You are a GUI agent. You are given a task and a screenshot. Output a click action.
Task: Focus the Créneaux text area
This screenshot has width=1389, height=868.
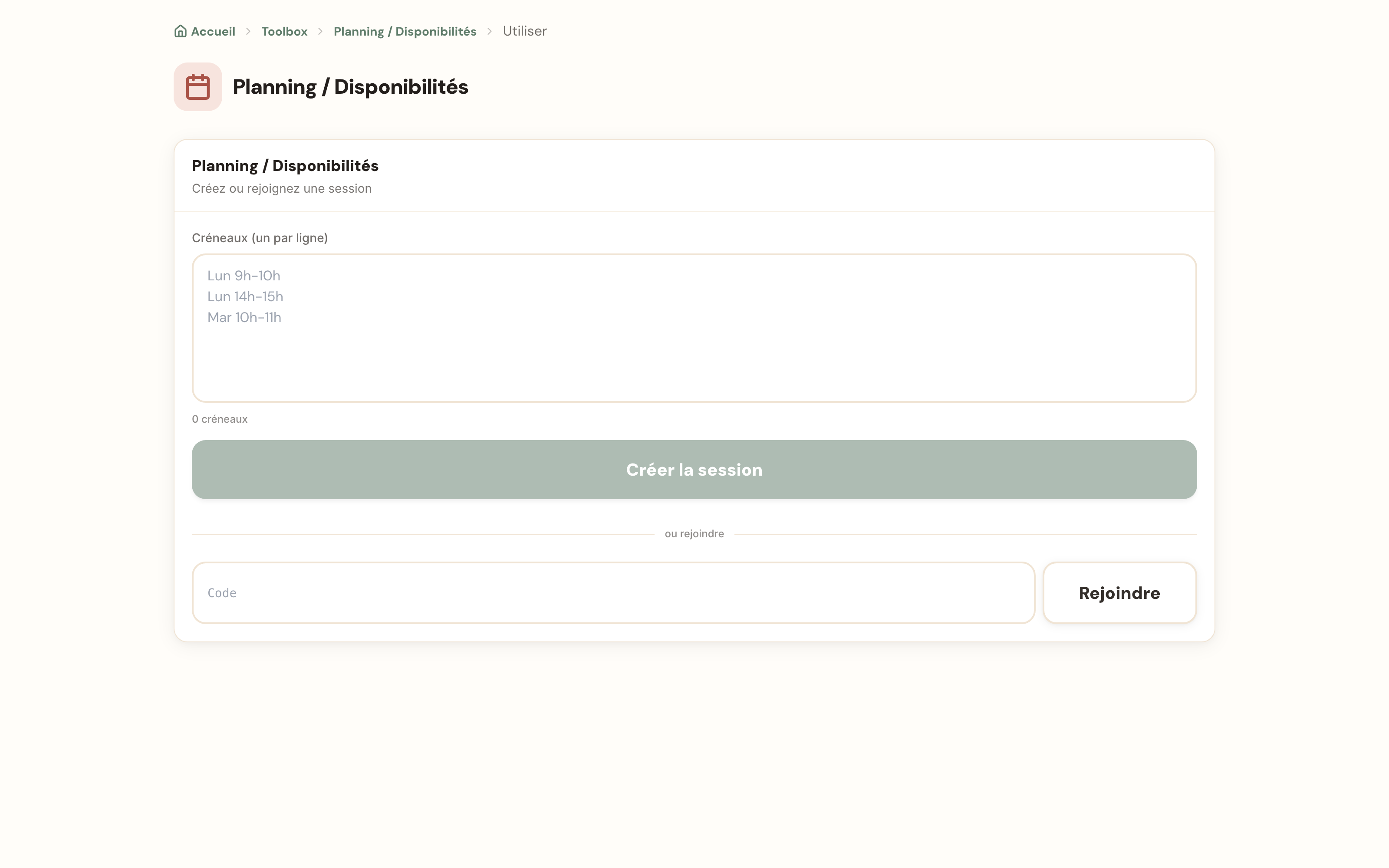point(694,329)
